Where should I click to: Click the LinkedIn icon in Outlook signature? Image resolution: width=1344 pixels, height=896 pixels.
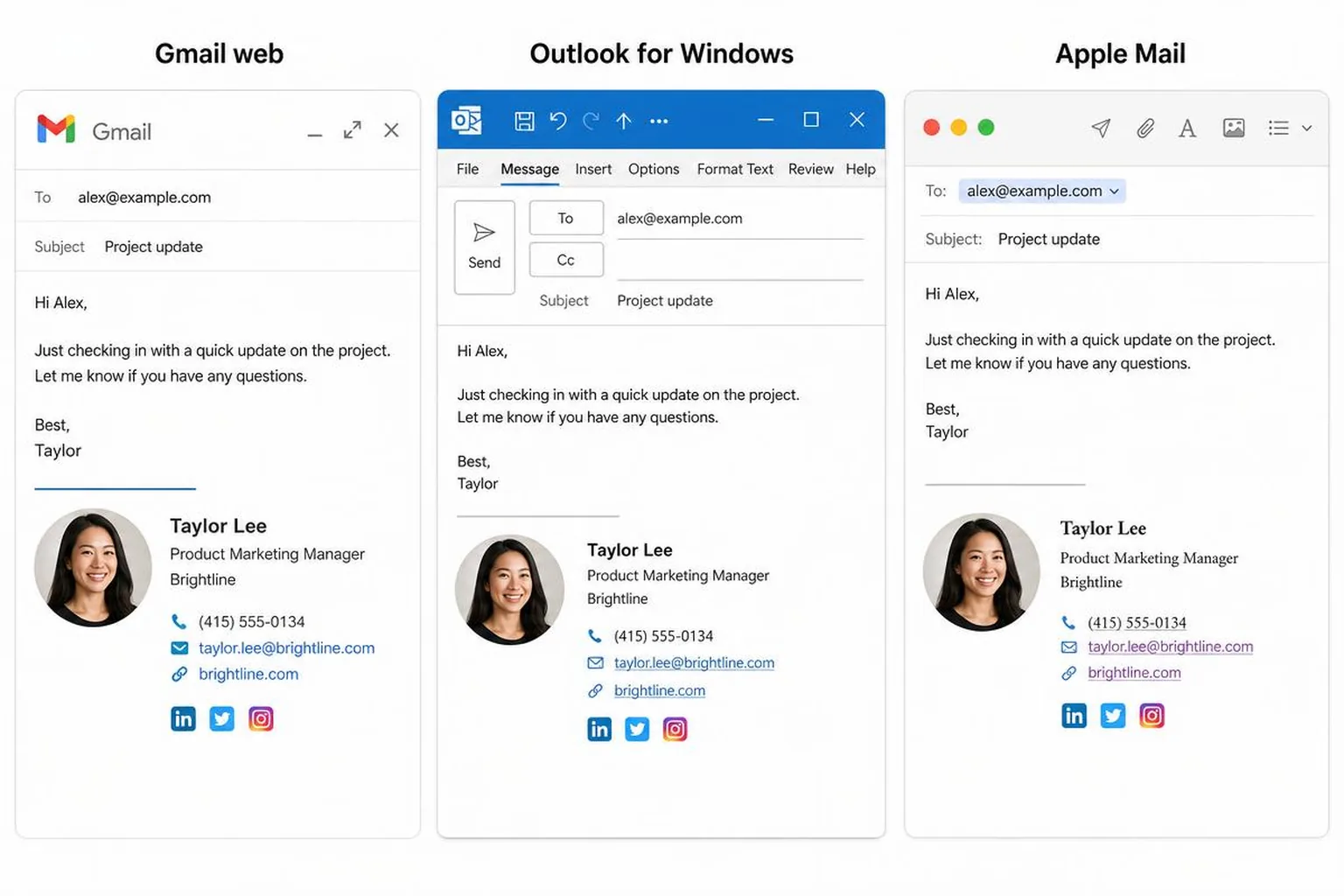(599, 729)
